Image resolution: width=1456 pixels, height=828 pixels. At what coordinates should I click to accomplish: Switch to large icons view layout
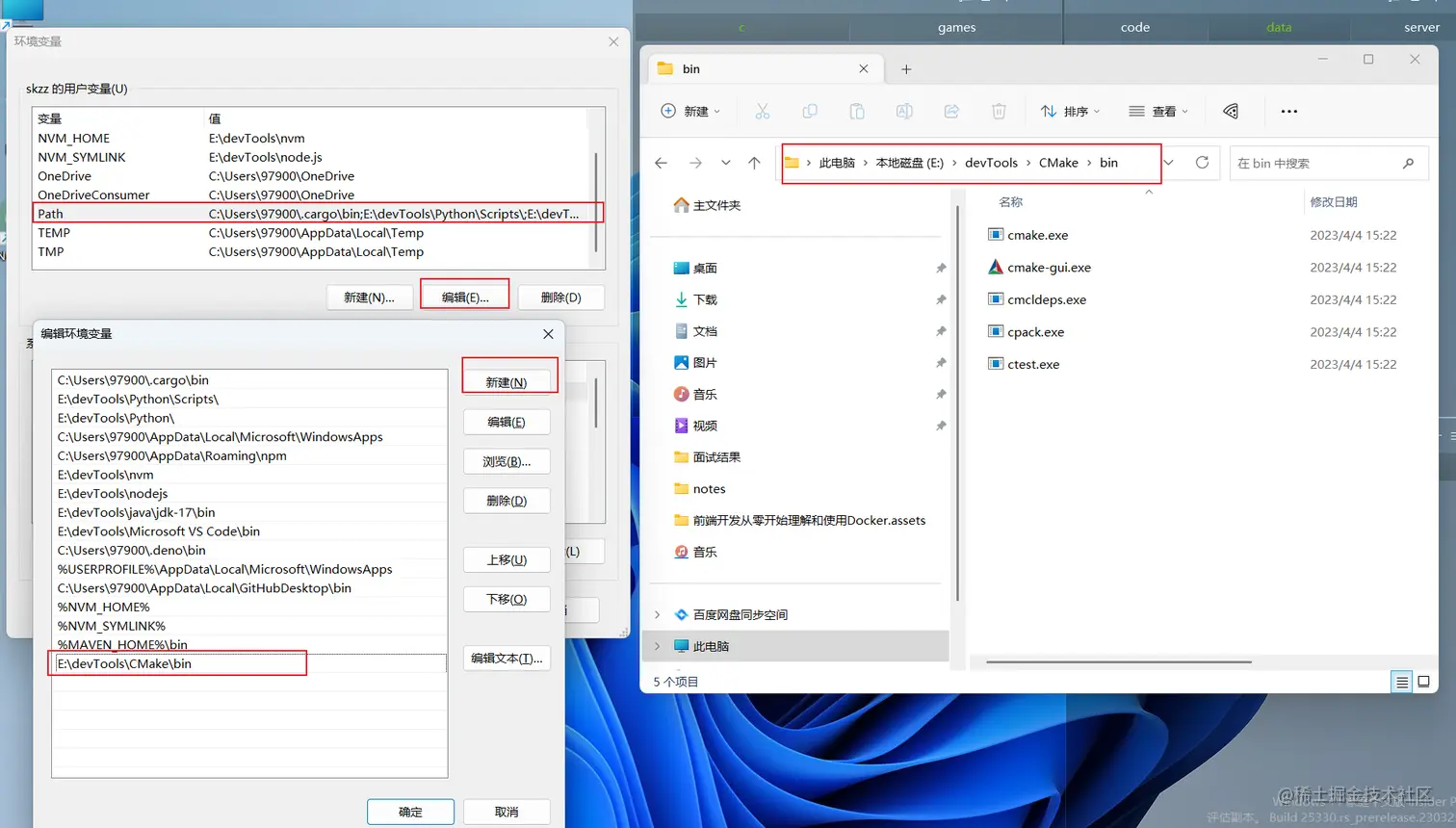[1423, 682]
